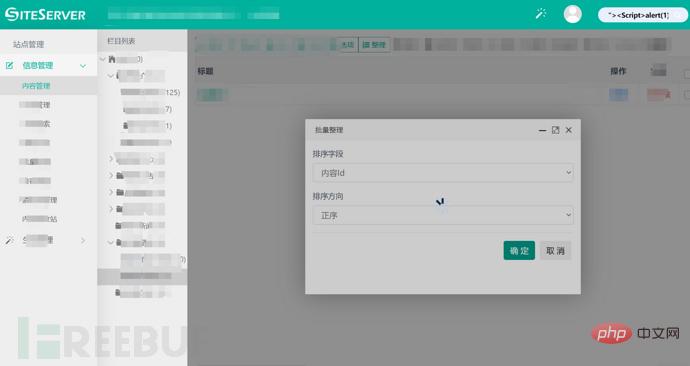Select the 信息管理 menu item
690x366 pixels.
tap(38, 66)
